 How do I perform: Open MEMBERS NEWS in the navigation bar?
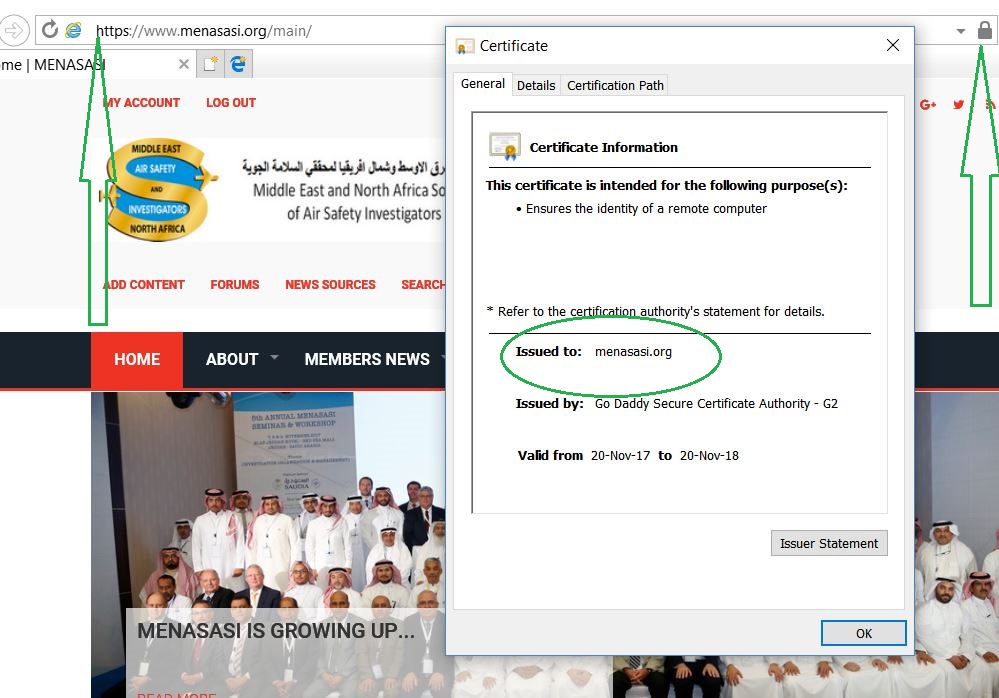367,359
